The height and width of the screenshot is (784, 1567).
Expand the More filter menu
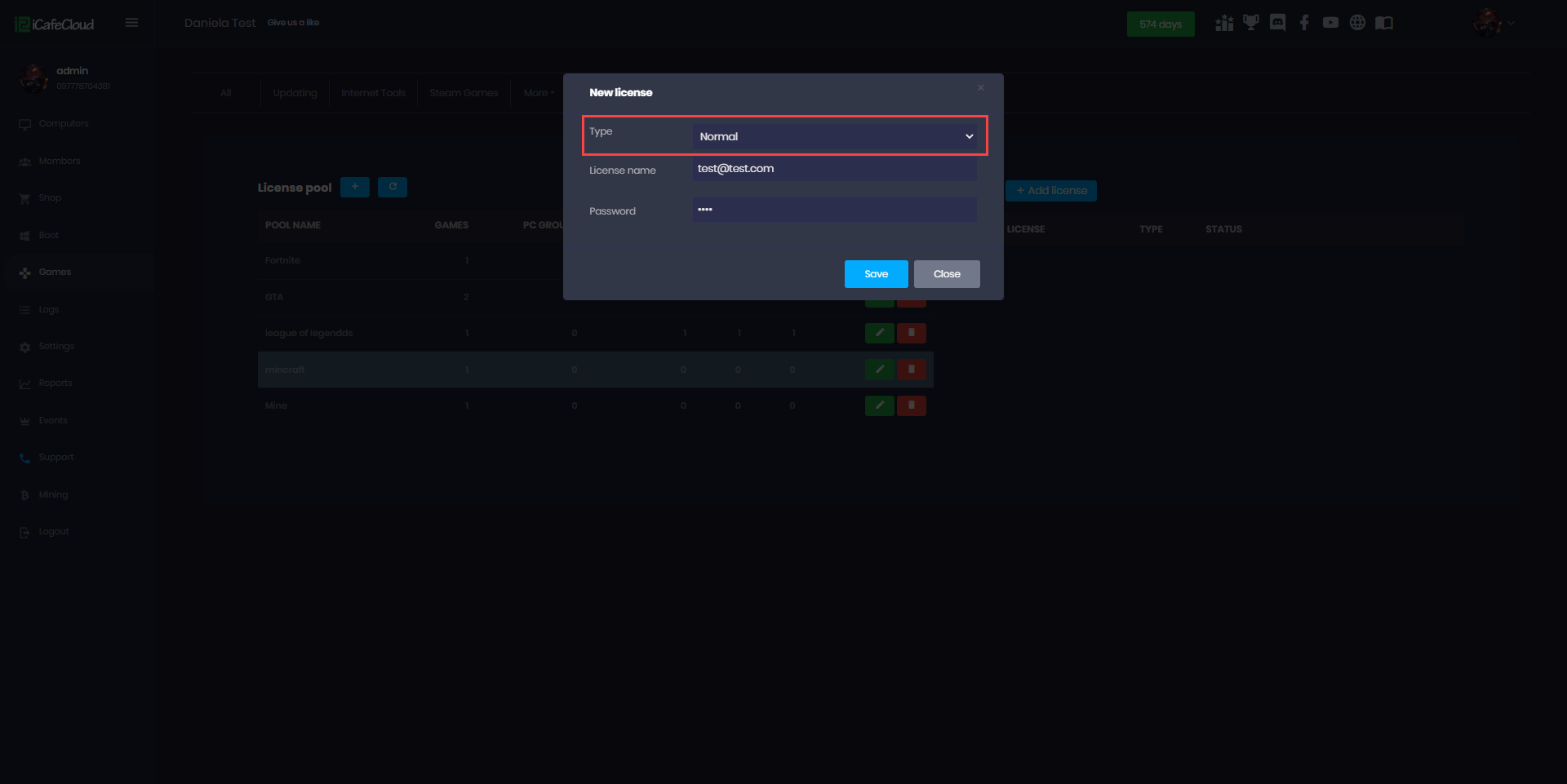538,92
